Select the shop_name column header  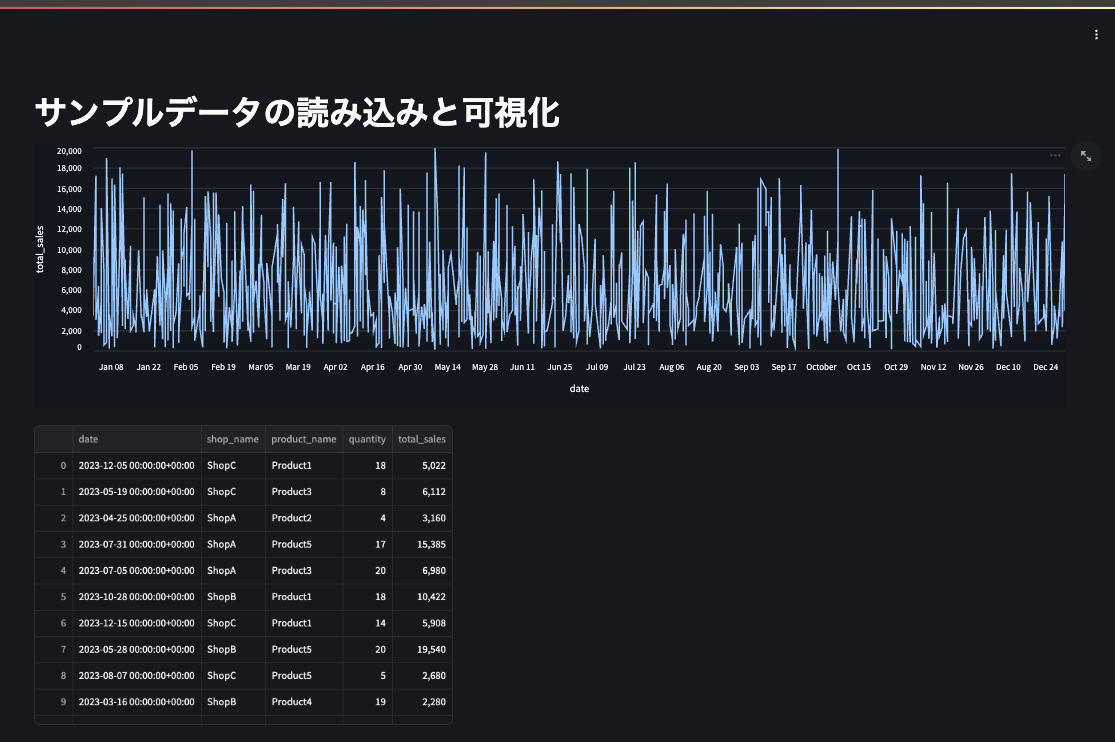pos(232,439)
